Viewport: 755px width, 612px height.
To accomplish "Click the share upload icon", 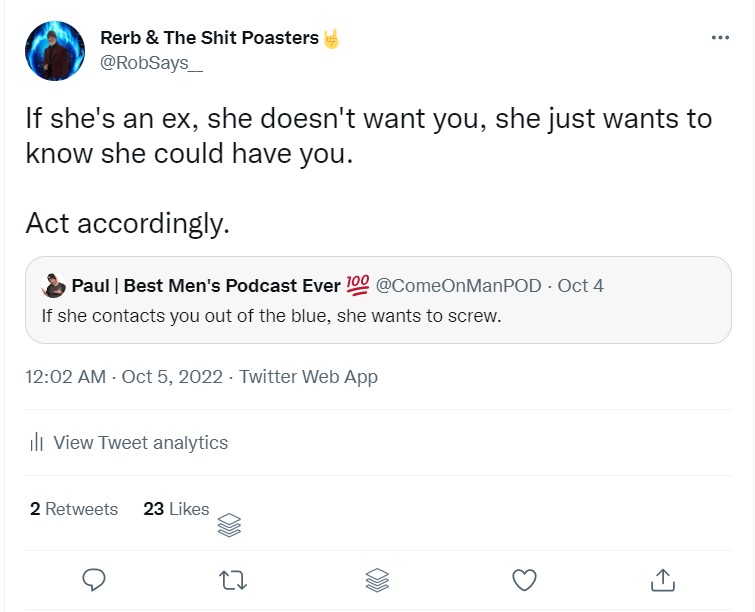I will coord(662,579).
